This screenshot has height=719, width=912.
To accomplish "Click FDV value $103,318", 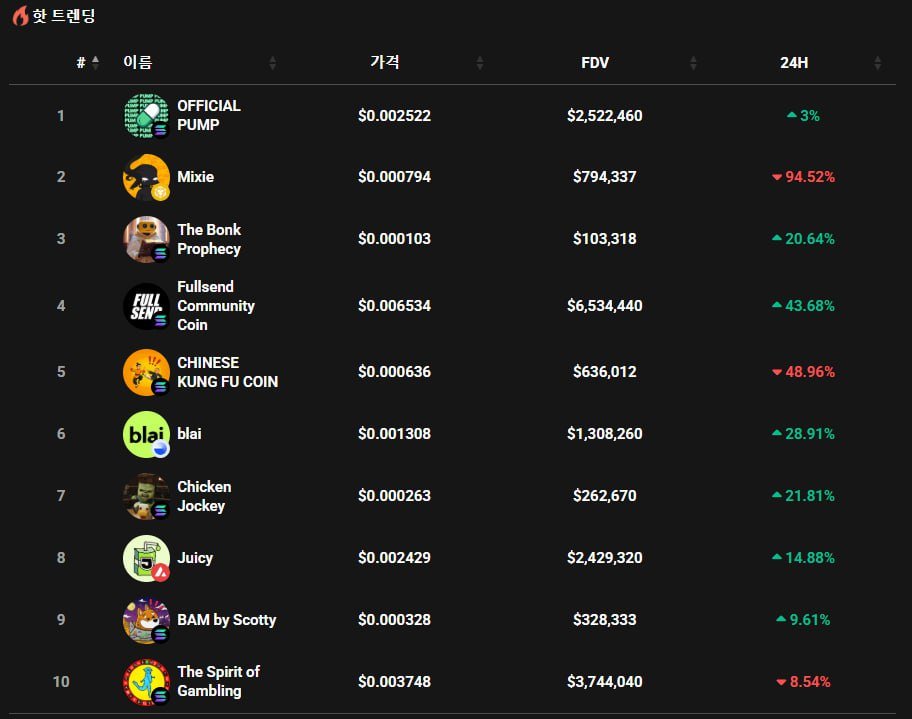I will pyautogui.click(x=605, y=239).
